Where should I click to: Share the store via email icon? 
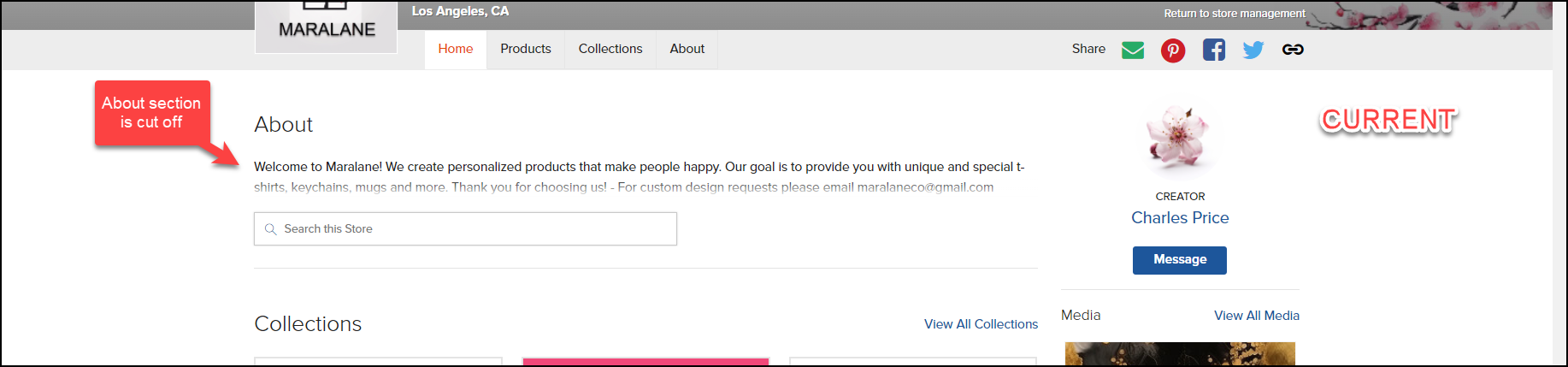click(x=1133, y=50)
